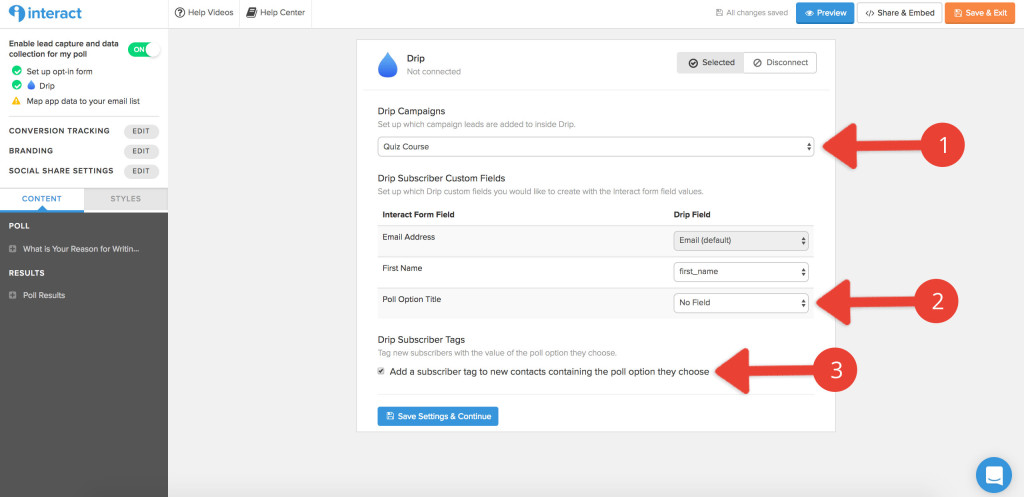This screenshot has width=1024, height=497.
Task: Click the yellow warning icon for mapping
Action: (16, 101)
